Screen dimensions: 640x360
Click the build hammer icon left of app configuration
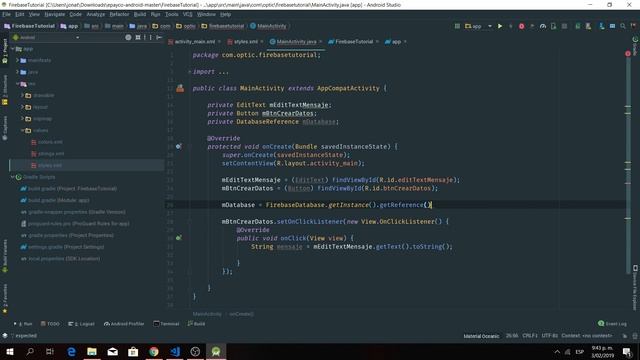click(x=457, y=26)
